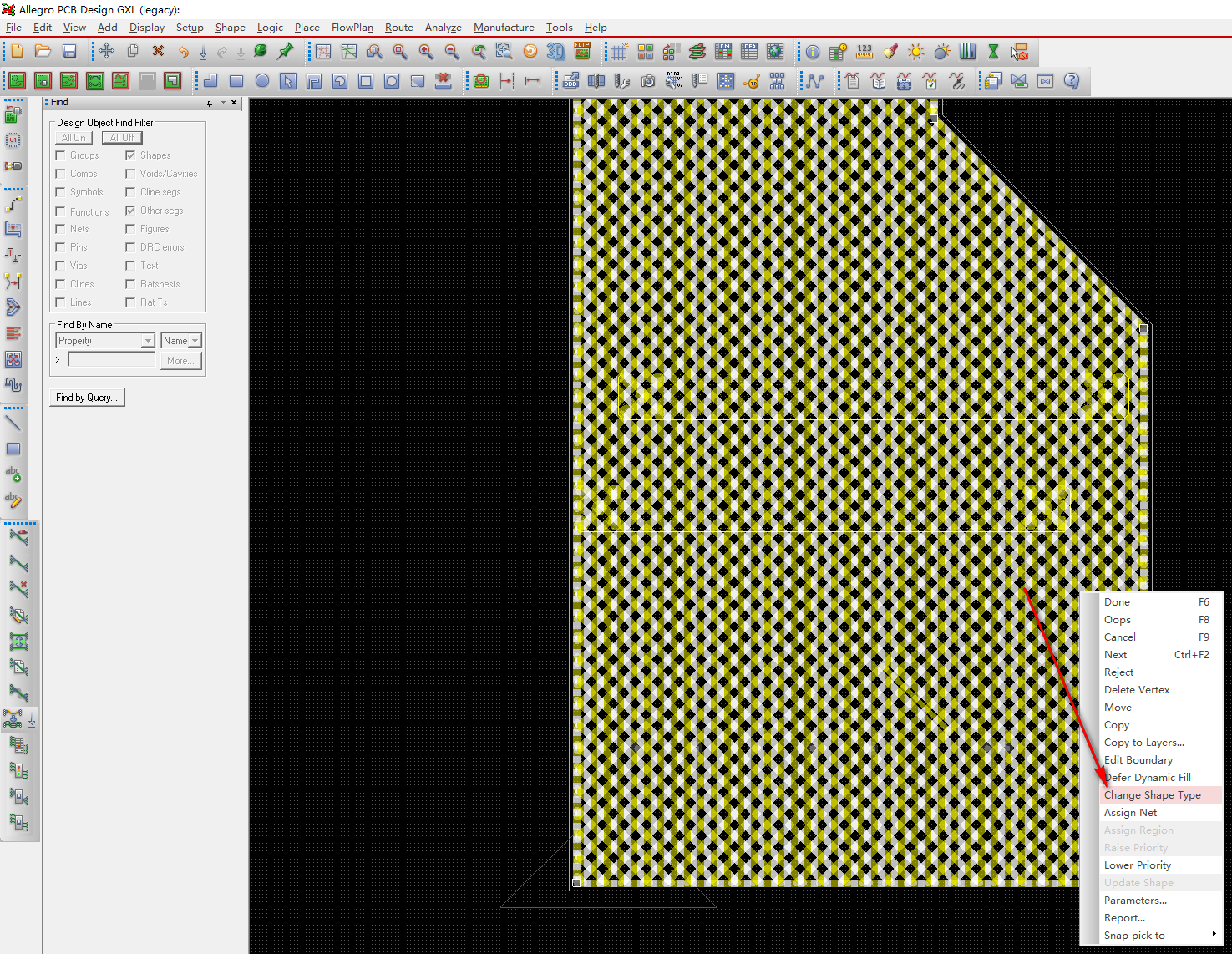Screen dimensions: 1232x954
Task: Enable the Vias filter checkbox
Action: pos(59,266)
